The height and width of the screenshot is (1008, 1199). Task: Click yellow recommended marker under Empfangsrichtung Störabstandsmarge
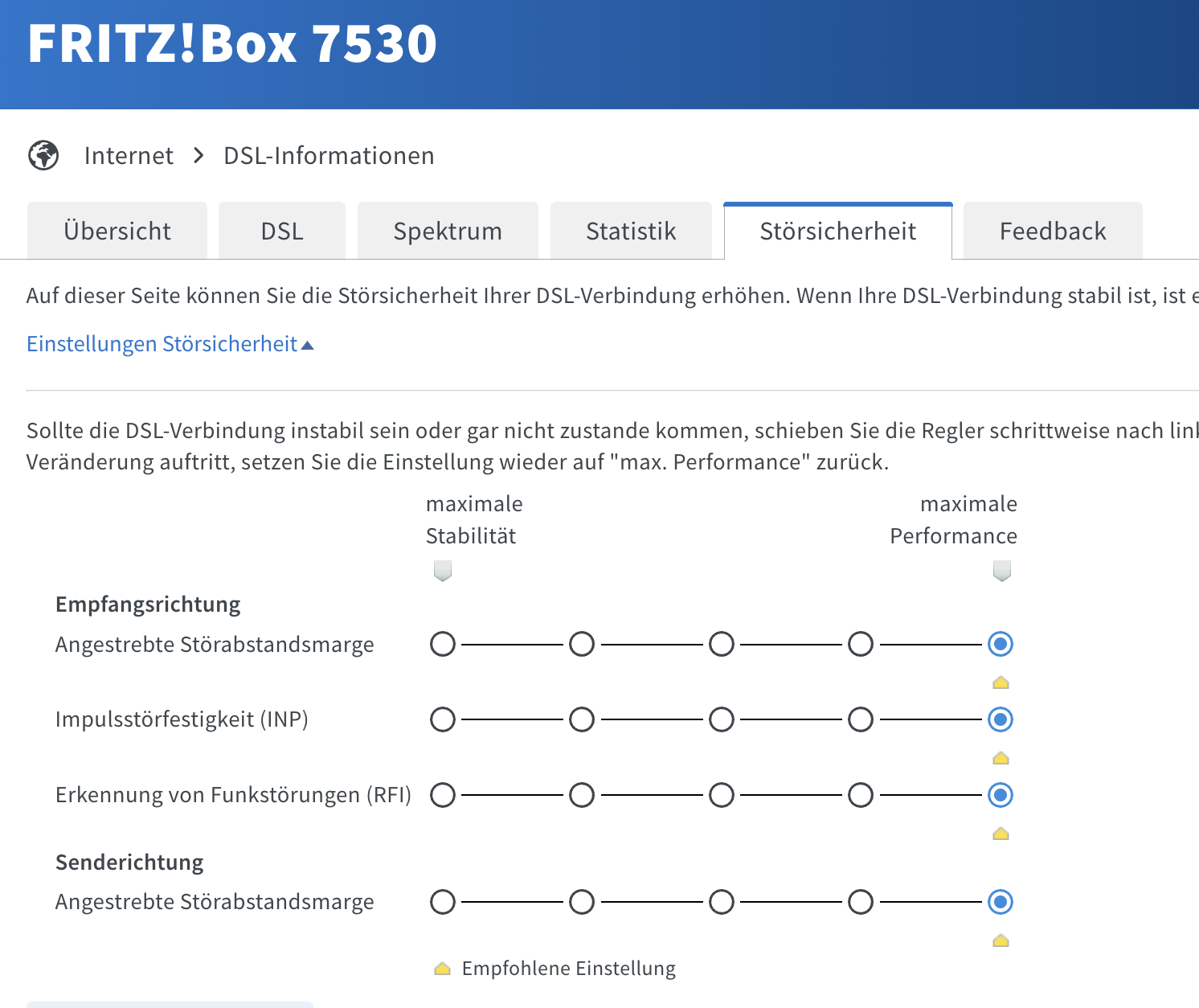click(x=1001, y=682)
